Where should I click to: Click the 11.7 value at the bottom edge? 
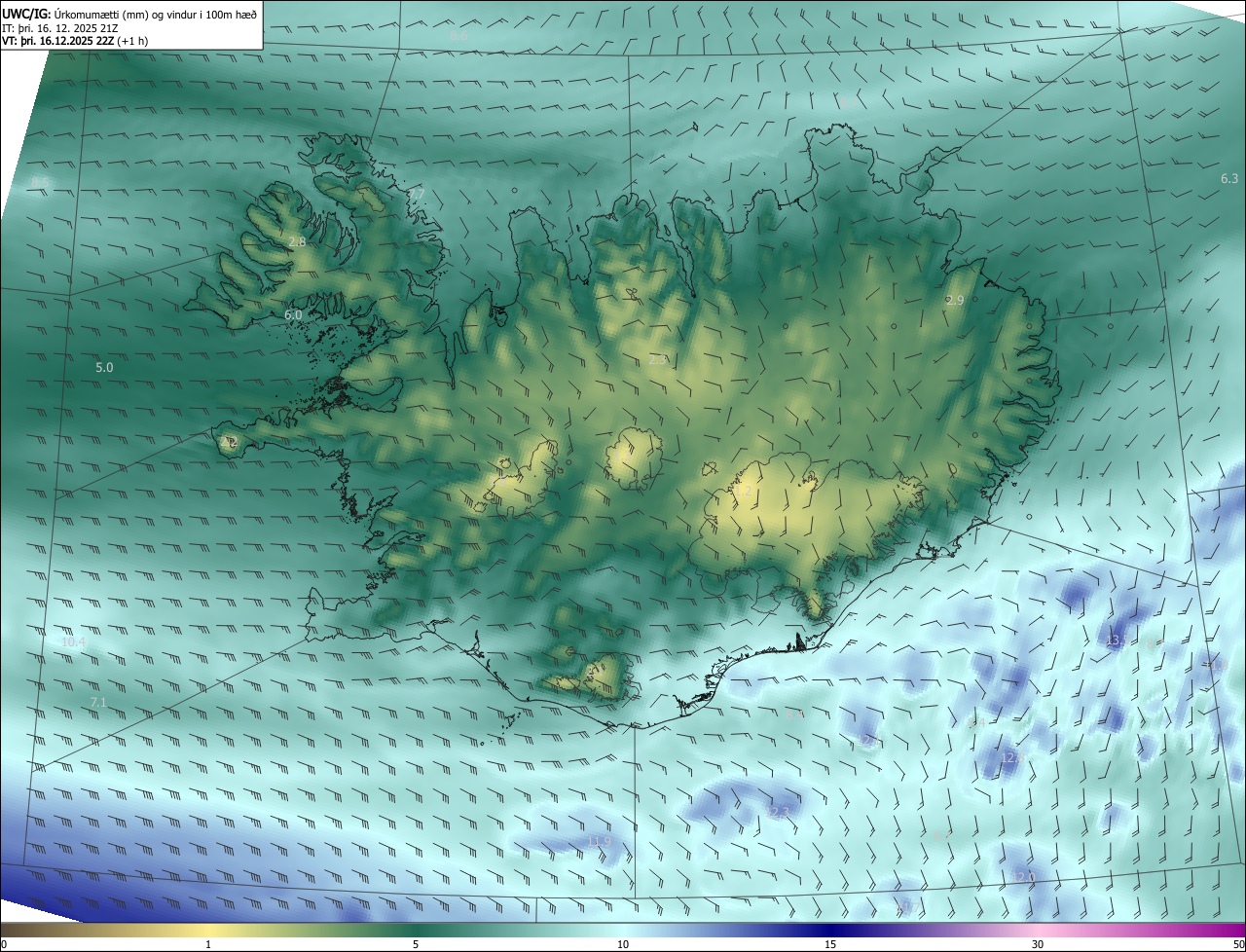pos(909,908)
